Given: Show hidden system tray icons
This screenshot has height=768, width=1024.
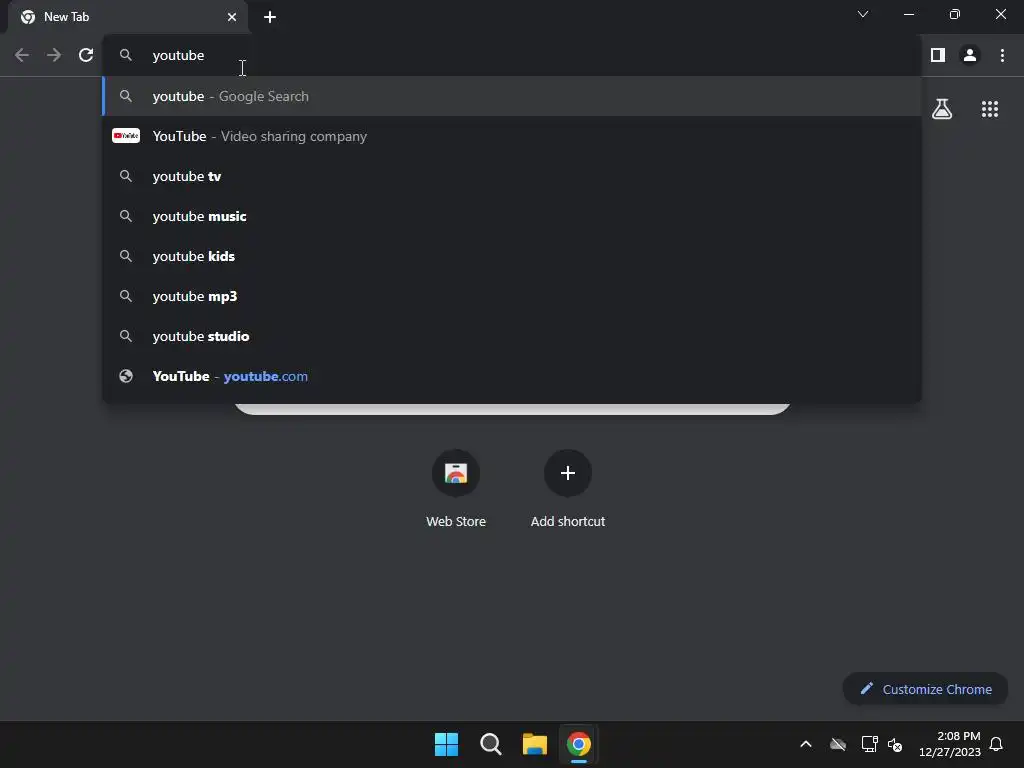Looking at the screenshot, I should point(806,744).
